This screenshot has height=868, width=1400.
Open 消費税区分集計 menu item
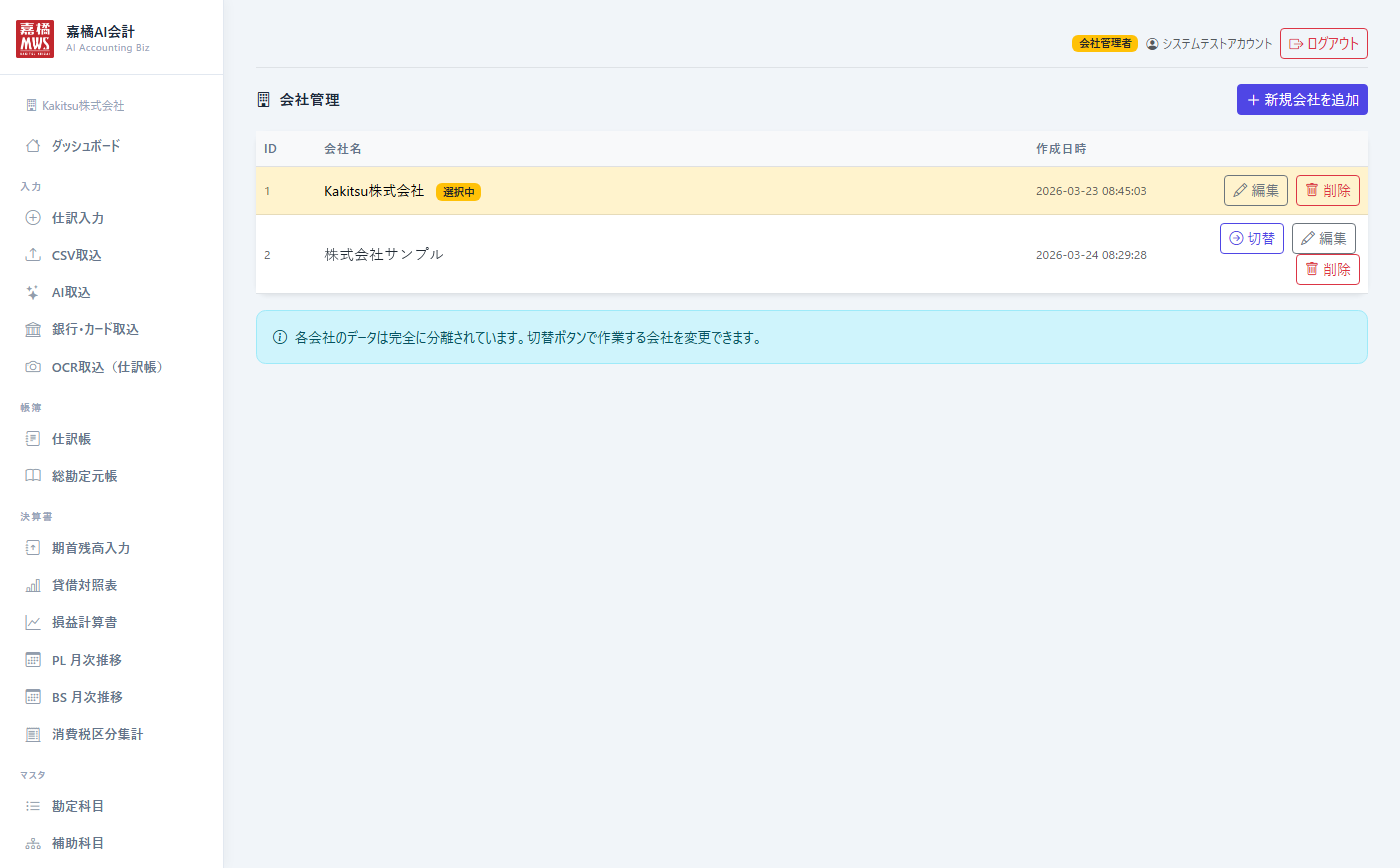point(111,734)
